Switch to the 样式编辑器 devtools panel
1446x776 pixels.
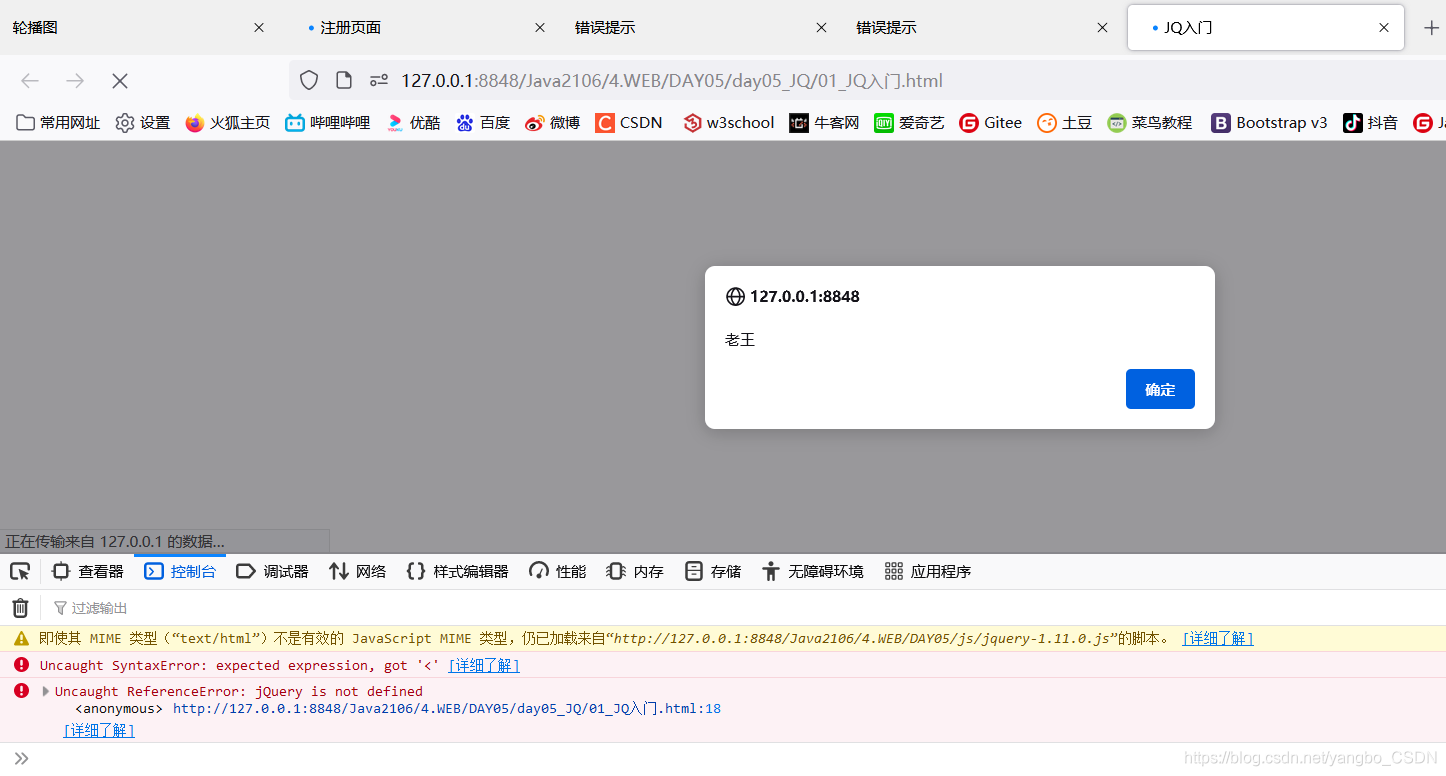coord(457,572)
